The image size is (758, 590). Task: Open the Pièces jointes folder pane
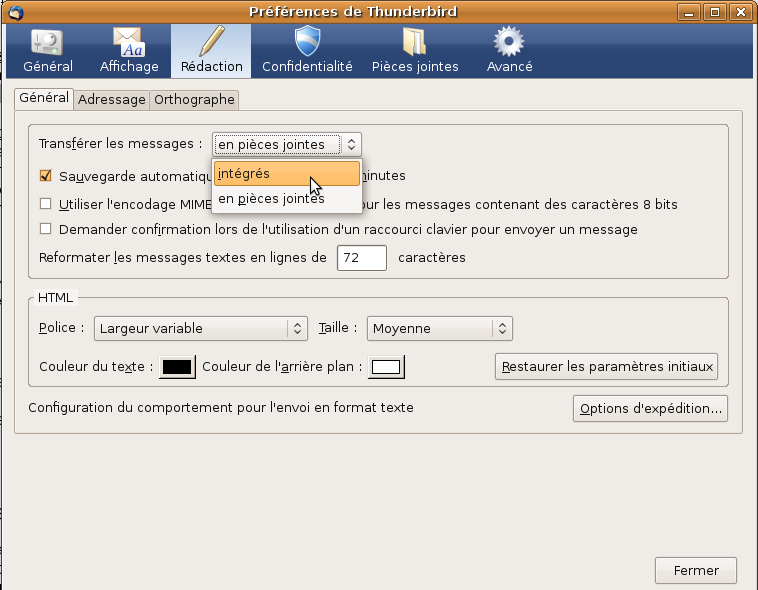[x=415, y=51]
